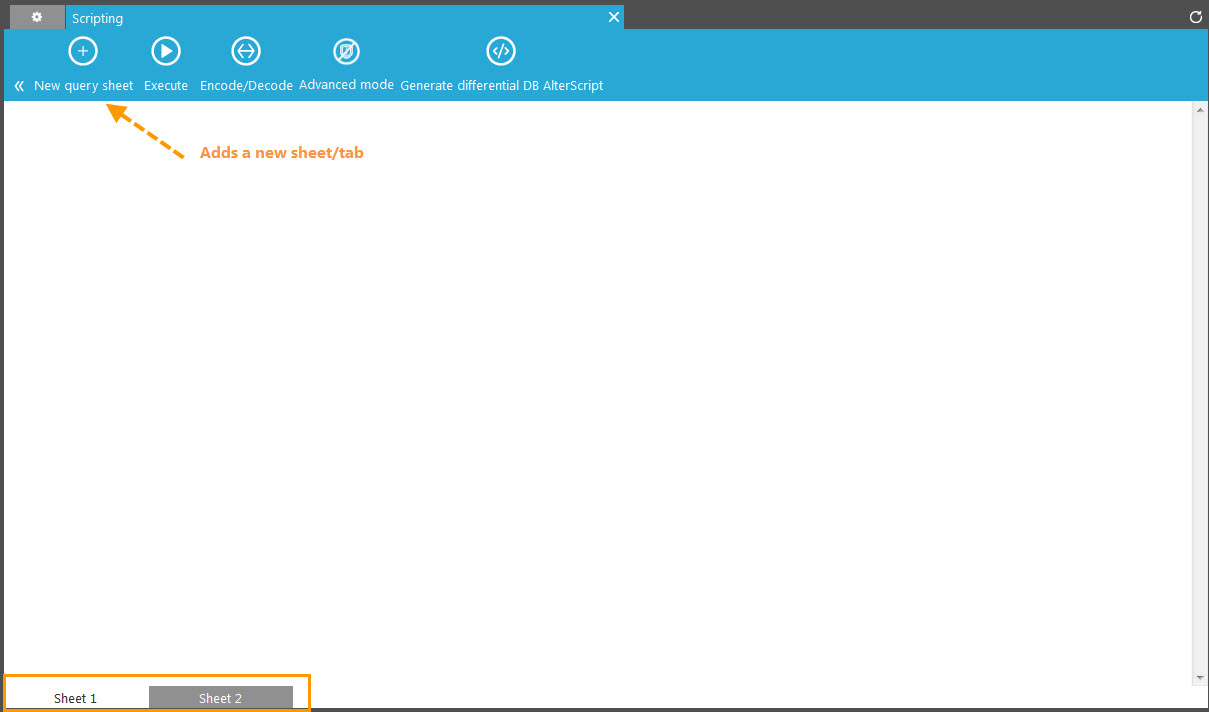Close the Scripting tab with the X
Viewport: 1209px width, 712px height.
coord(614,17)
